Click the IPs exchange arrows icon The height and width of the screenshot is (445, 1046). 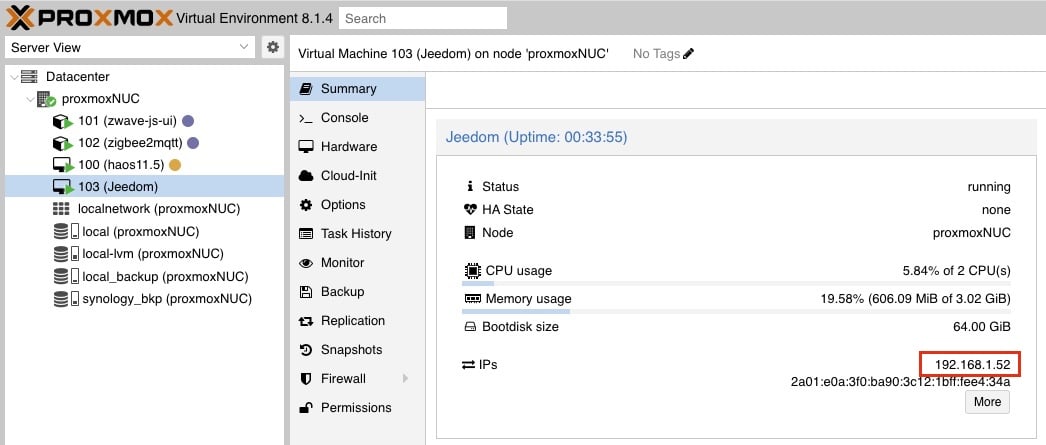pyautogui.click(x=468, y=365)
